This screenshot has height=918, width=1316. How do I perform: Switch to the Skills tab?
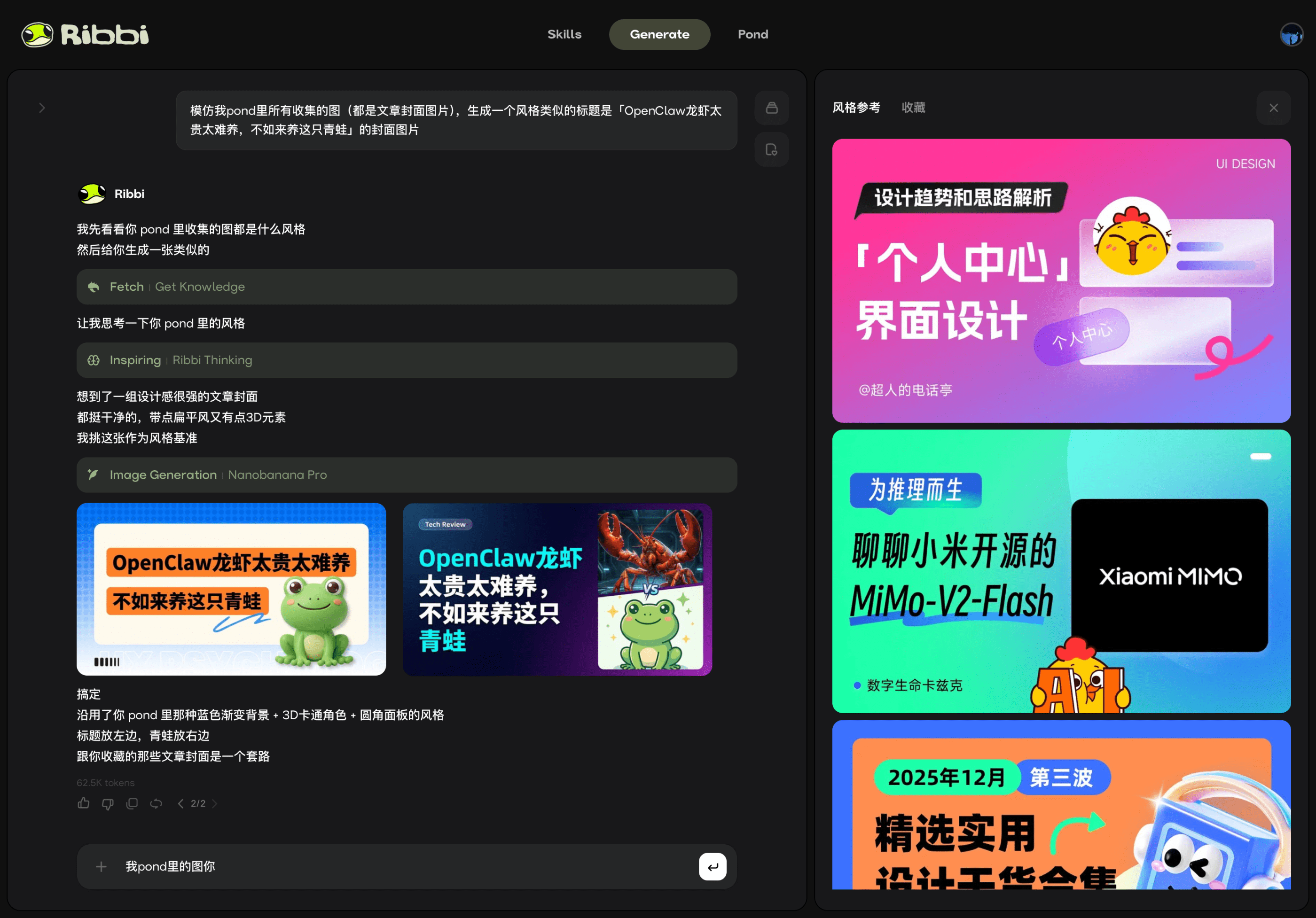click(564, 34)
